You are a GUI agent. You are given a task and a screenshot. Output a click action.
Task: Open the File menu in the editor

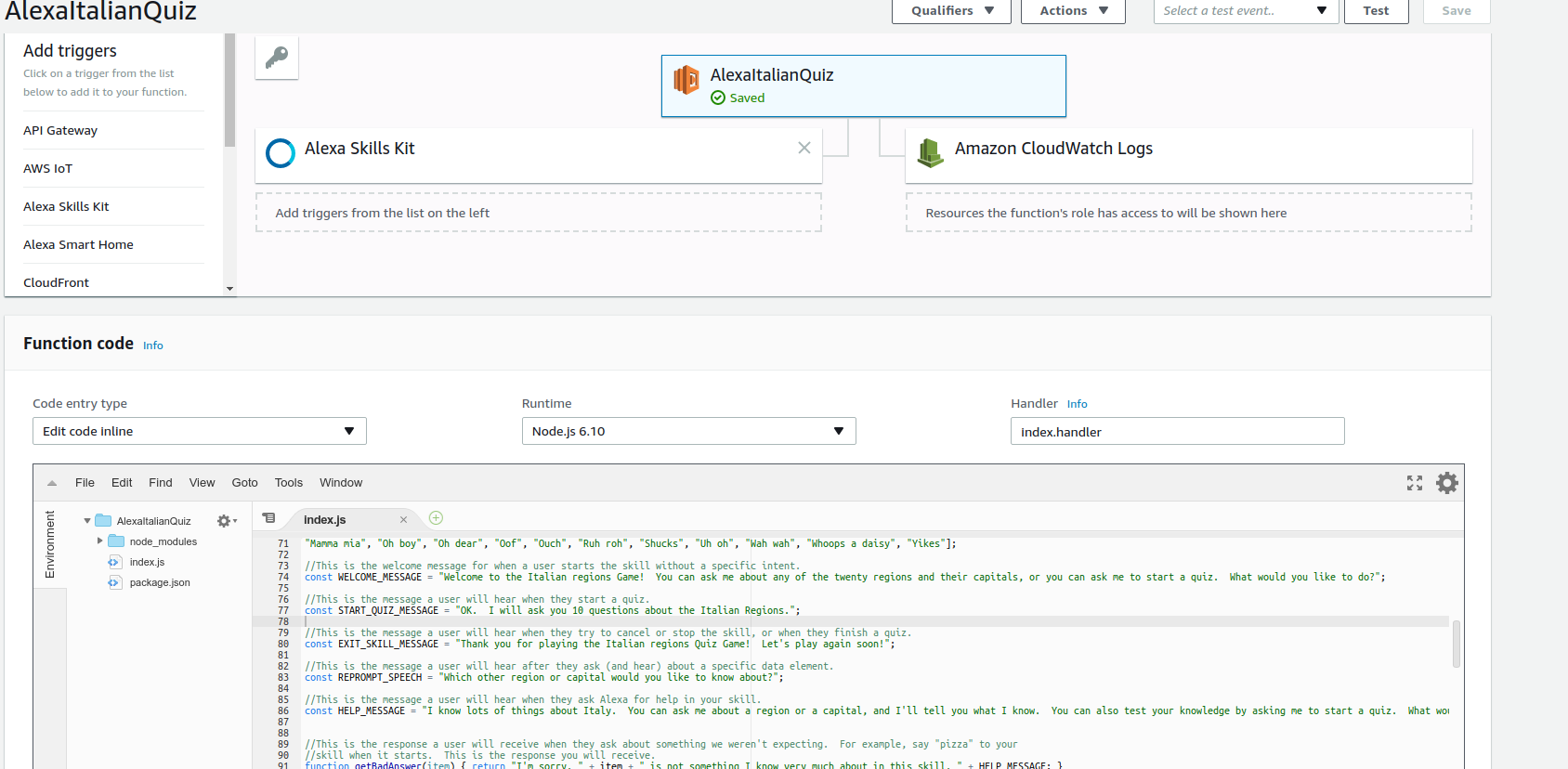(85, 483)
